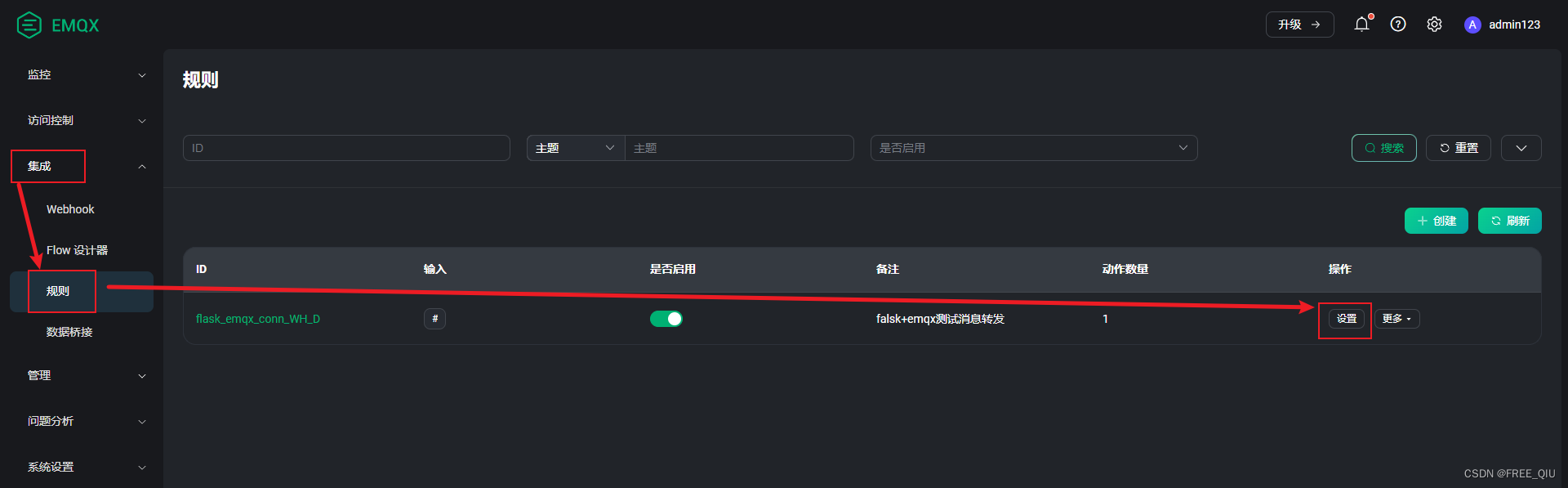The width and height of the screenshot is (1568, 488).
Task: Click the 创建 create button
Action: 1437,221
